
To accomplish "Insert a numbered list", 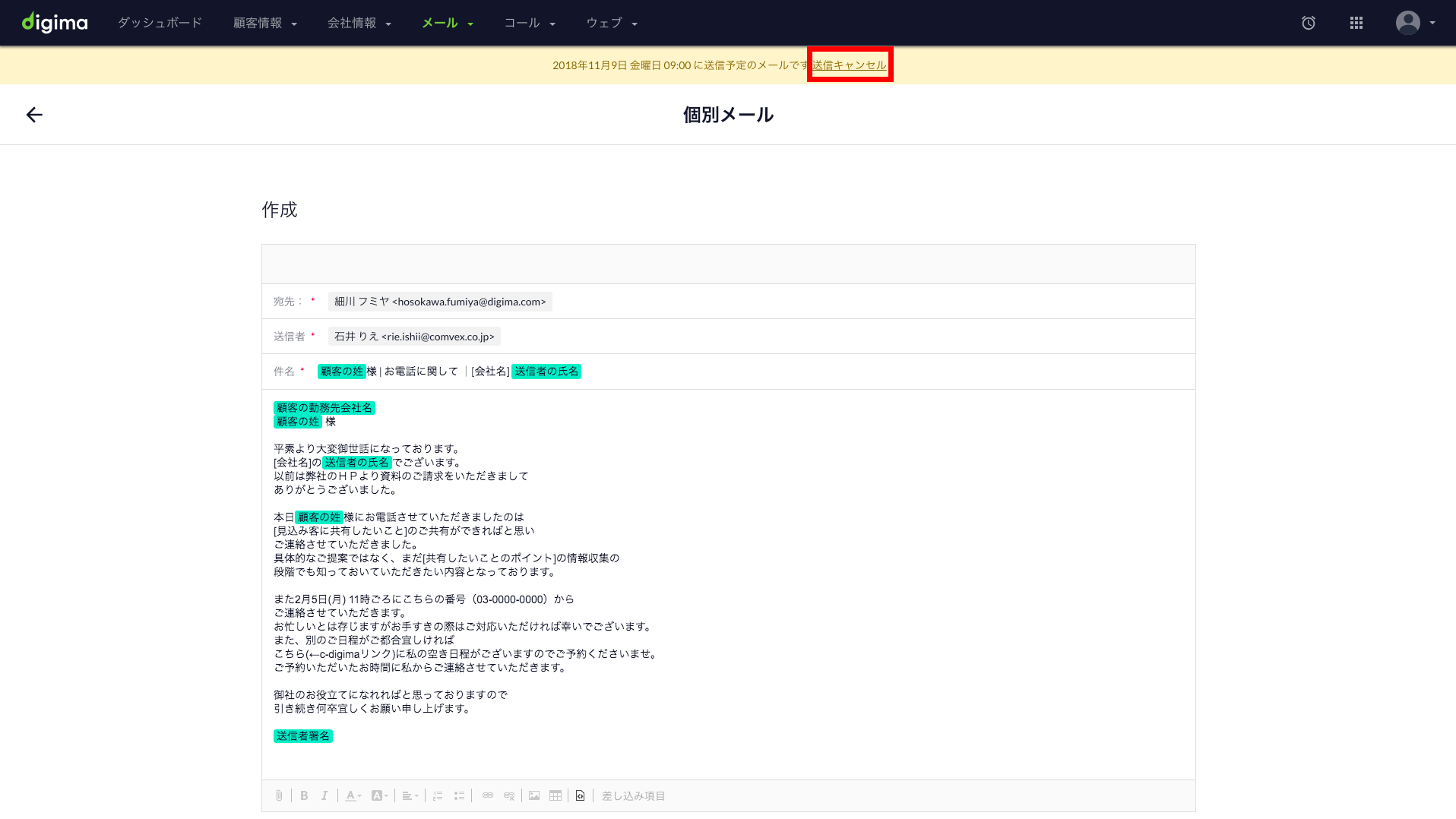I will click(x=438, y=795).
